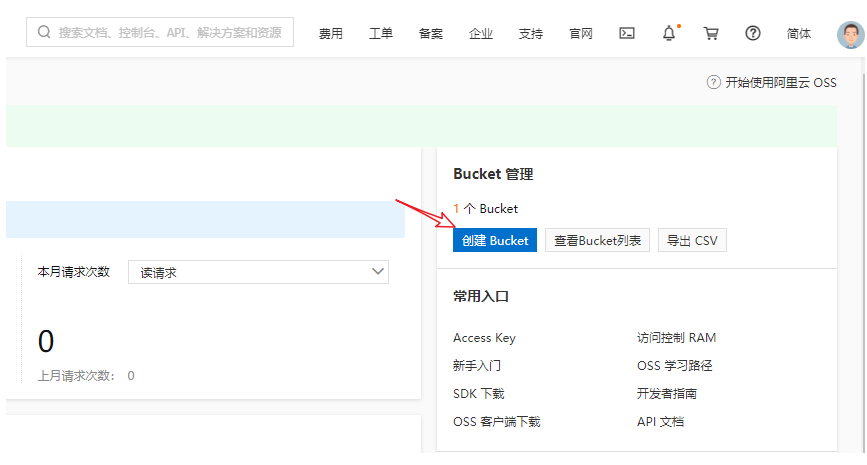This screenshot has height=465, width=867.
Task: Focus the top search input field
Action: click(160, 32)
